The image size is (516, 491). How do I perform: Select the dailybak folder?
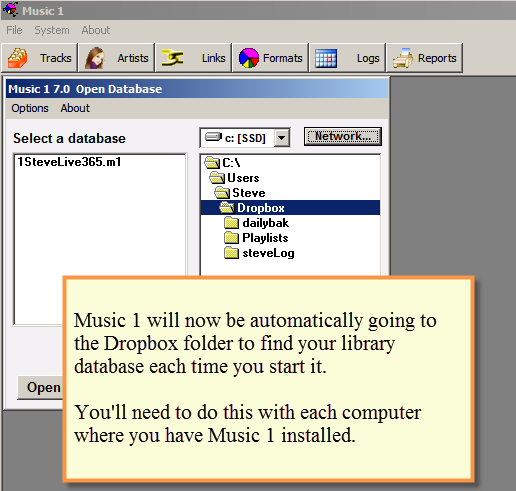pos(257,223)
